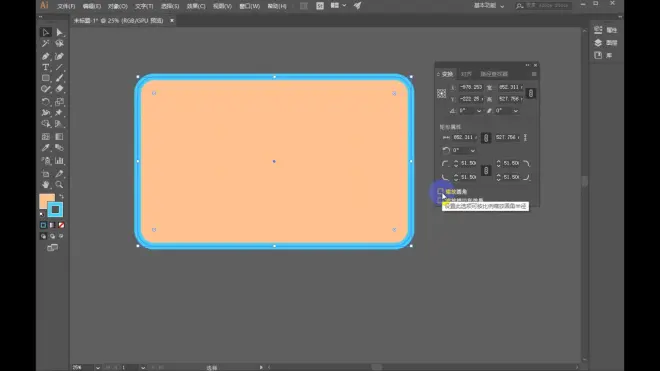Open artboard navigation dropdown in status bar
The height and width of the screenshot is (371, 660).
pos(143,368)
